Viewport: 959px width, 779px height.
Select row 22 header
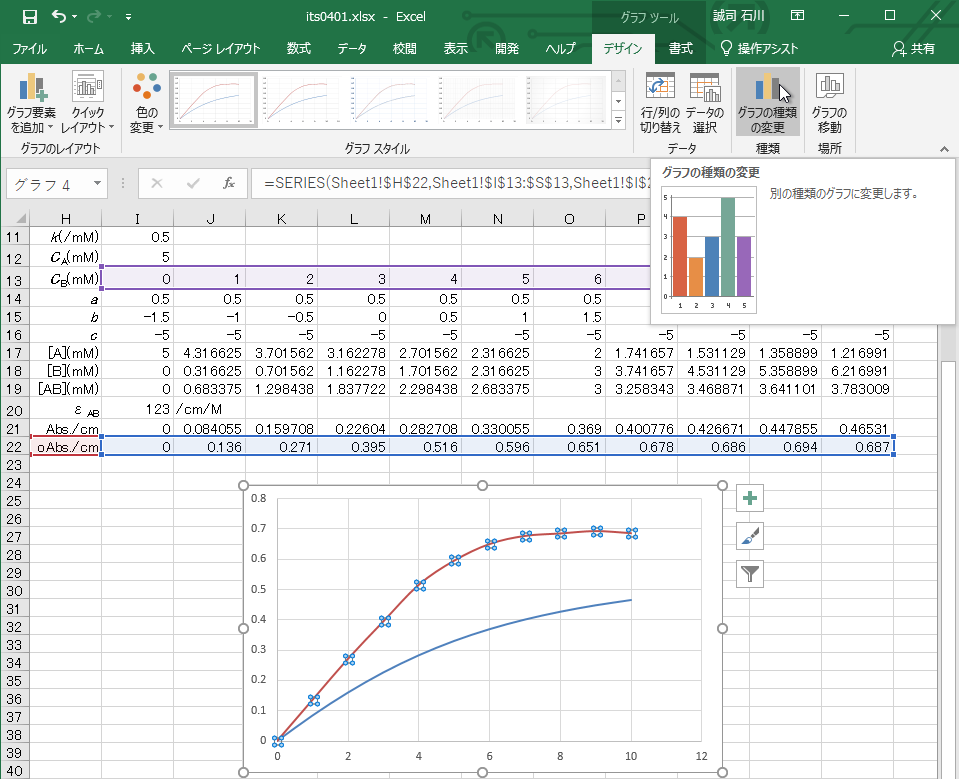click(15, 447)
